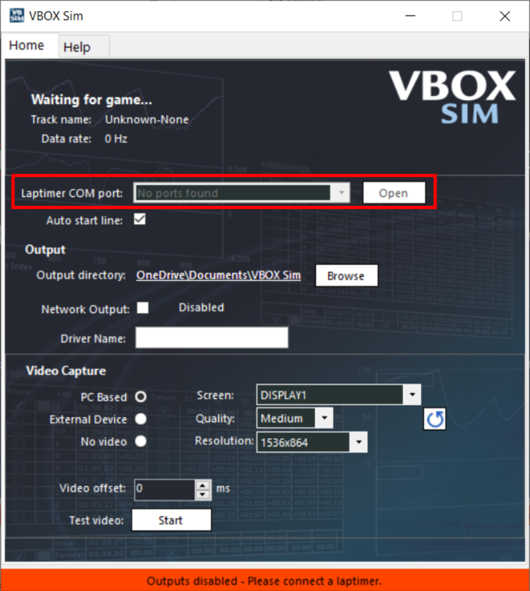
Task: Start the test video
Action: [171, 520]
